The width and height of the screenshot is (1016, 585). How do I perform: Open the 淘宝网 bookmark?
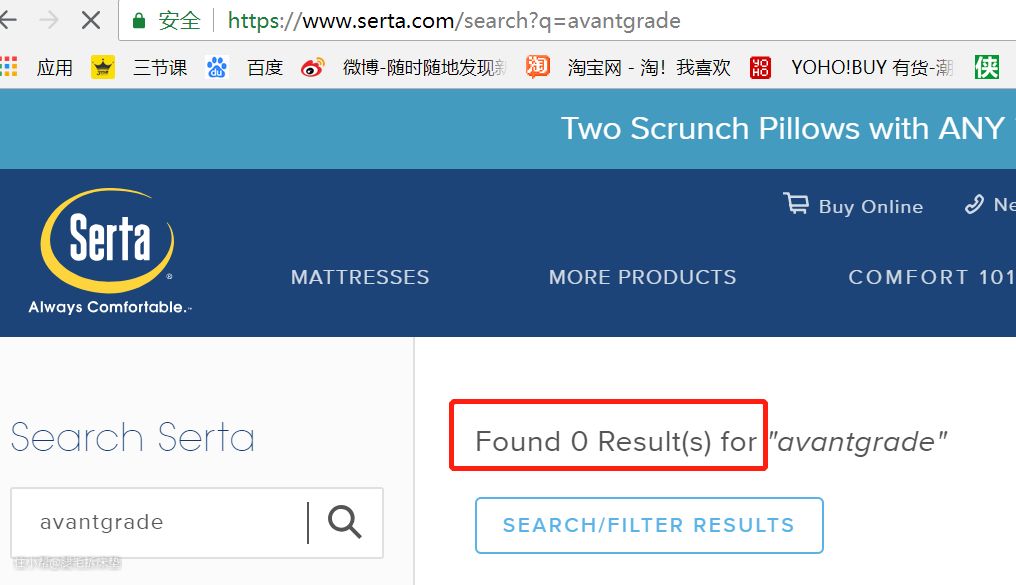[x=630, y=67]
